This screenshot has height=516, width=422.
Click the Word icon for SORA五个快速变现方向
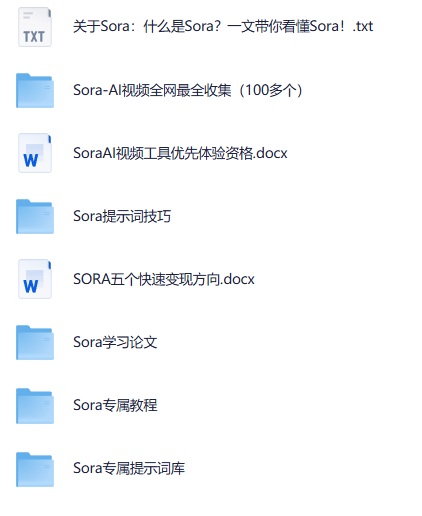(x=35, y=279)
